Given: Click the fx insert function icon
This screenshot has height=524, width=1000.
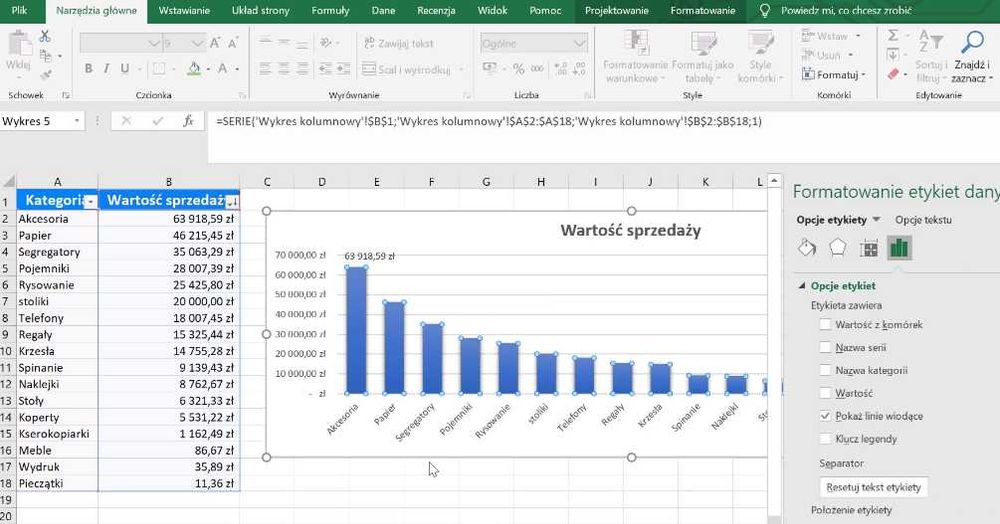Looking at the screenshot, I should point(188,120).
